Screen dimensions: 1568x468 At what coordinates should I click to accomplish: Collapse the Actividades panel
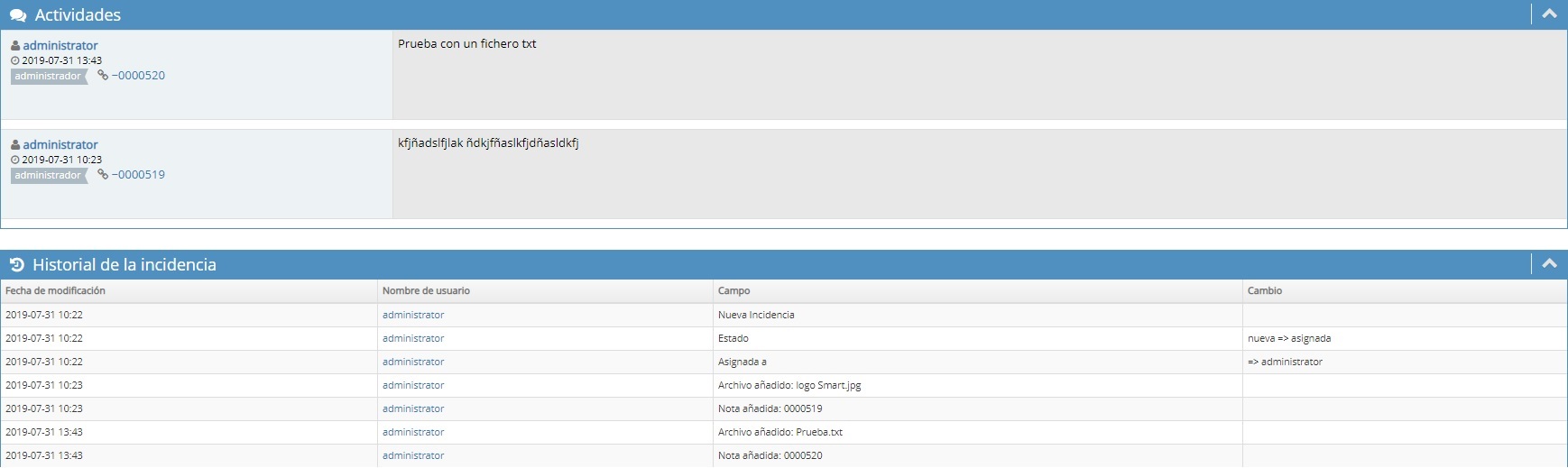pyautogui.click(x=1549, y=14)
